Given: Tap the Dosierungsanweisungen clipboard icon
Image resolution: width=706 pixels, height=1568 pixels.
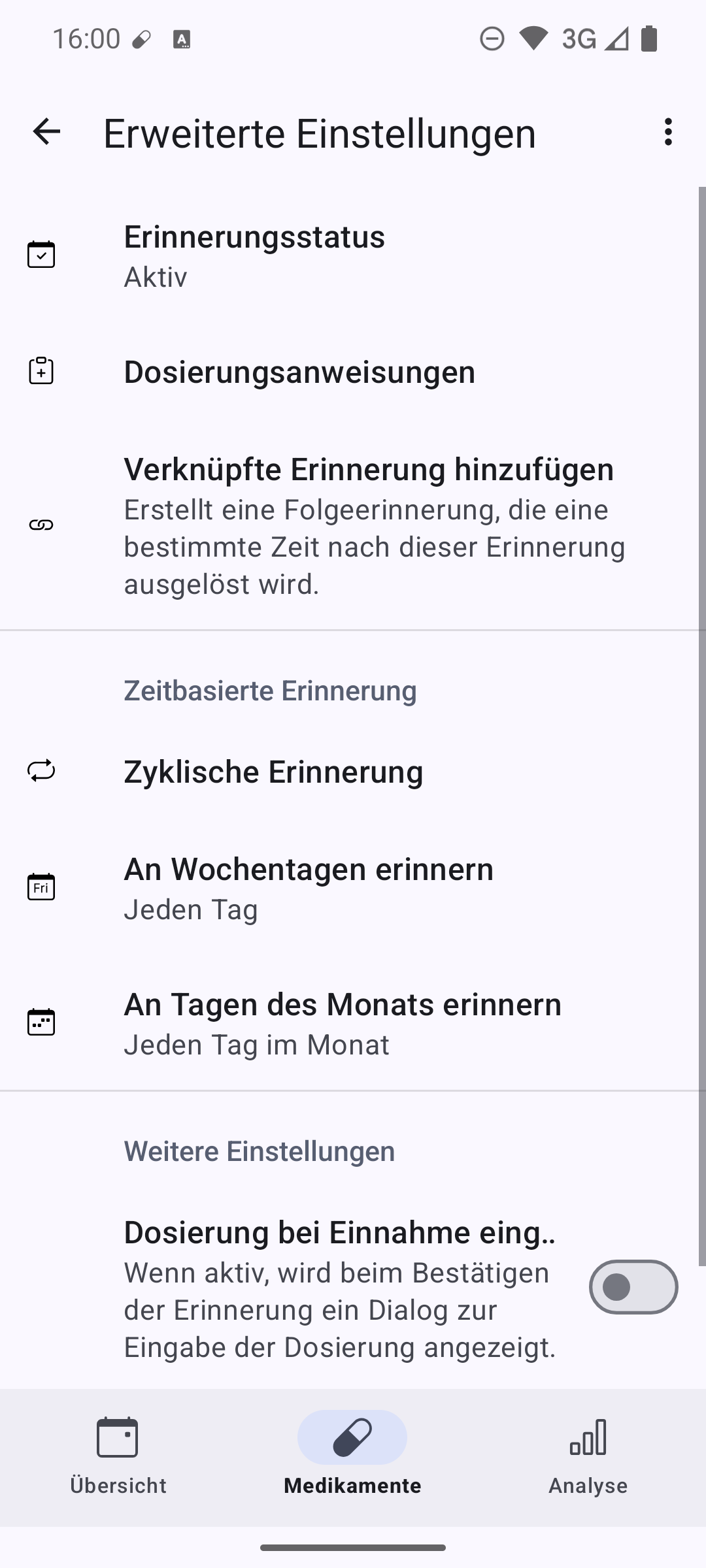Looking at the screenshot, I should click(41, 371).
